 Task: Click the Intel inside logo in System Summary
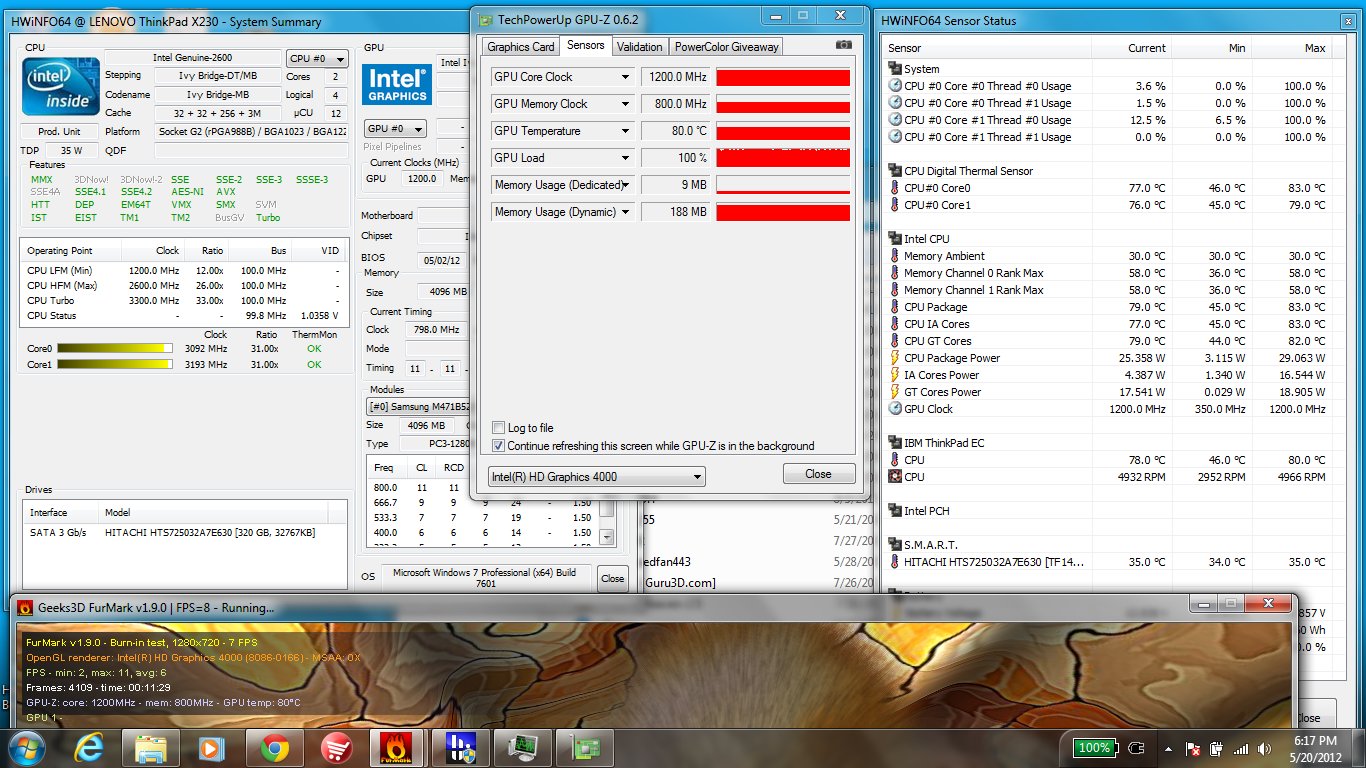click(x=59, y=88)
